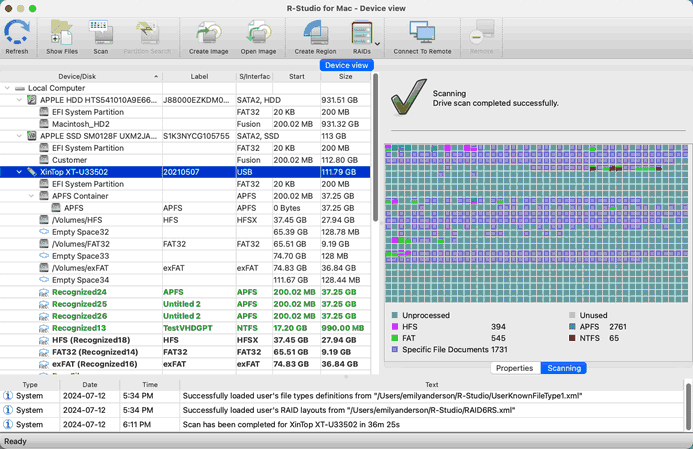Image resolution: width=693 pixels, height=449 pixels.
Task: Click the HFS (Recognized18) partition icon
Action: coord(44,340)
